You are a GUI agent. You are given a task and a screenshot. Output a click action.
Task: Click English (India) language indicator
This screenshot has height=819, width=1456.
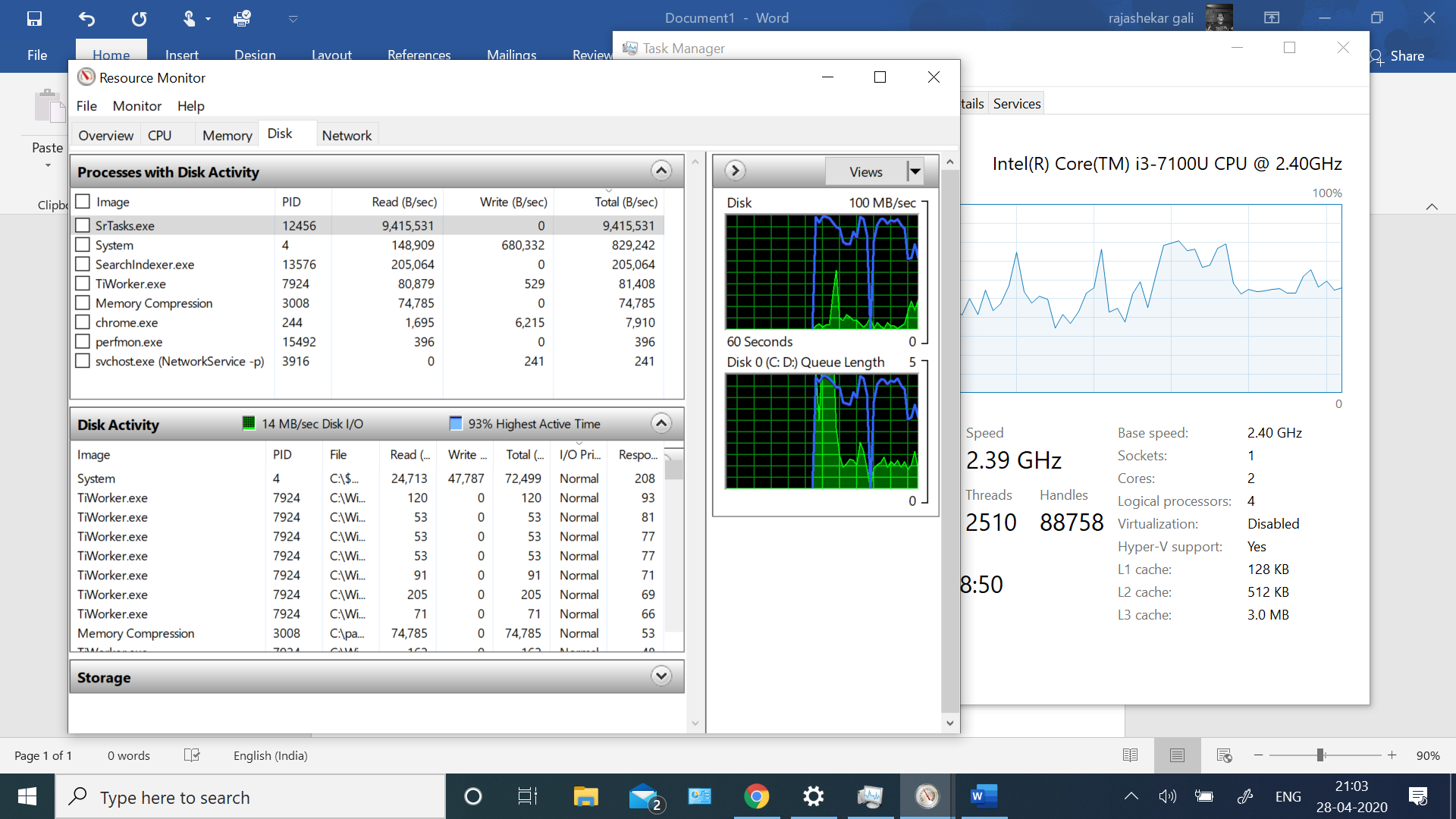click(270, 755)
